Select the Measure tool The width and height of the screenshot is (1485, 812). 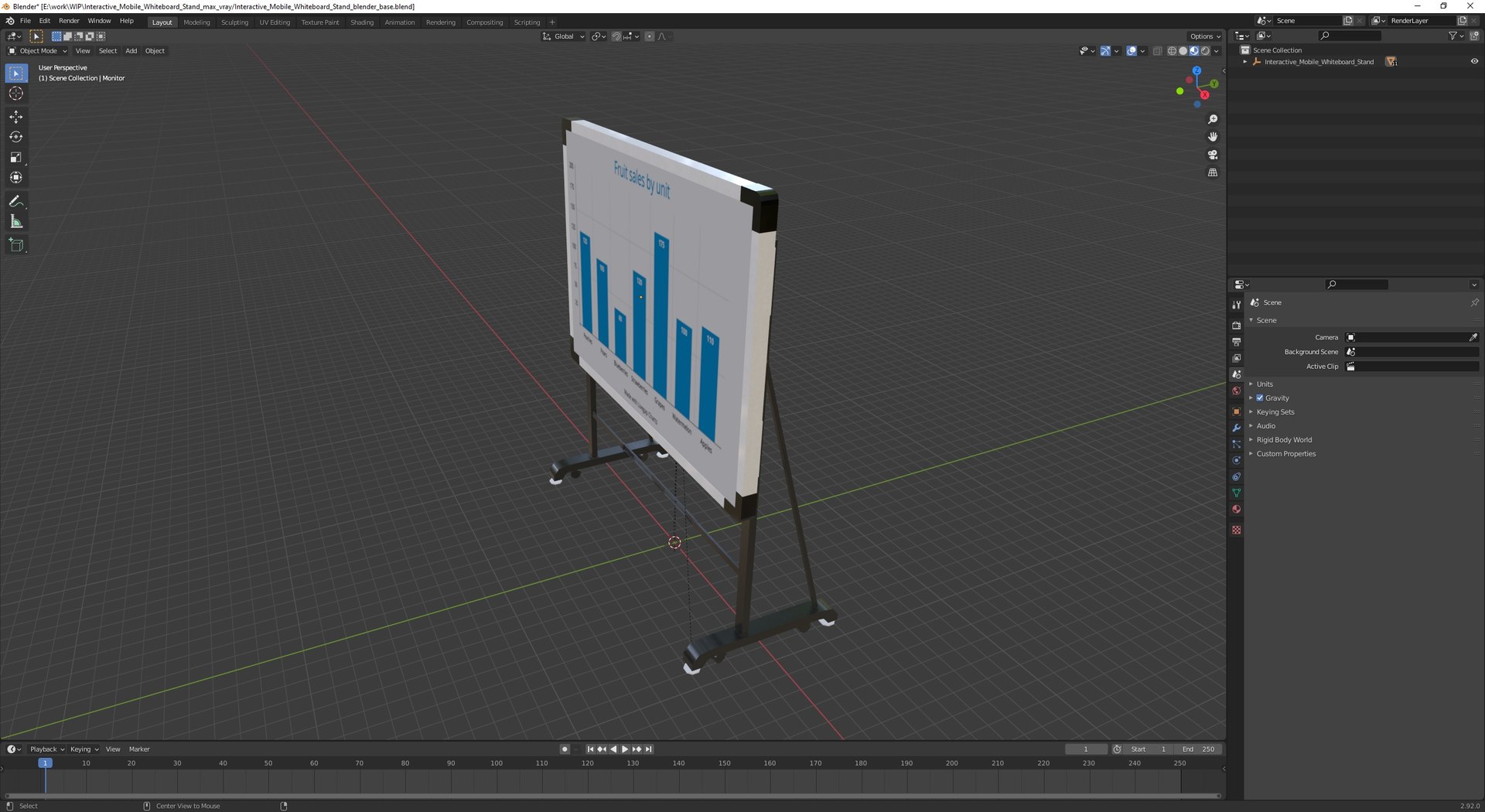click(x=16, y=221)
